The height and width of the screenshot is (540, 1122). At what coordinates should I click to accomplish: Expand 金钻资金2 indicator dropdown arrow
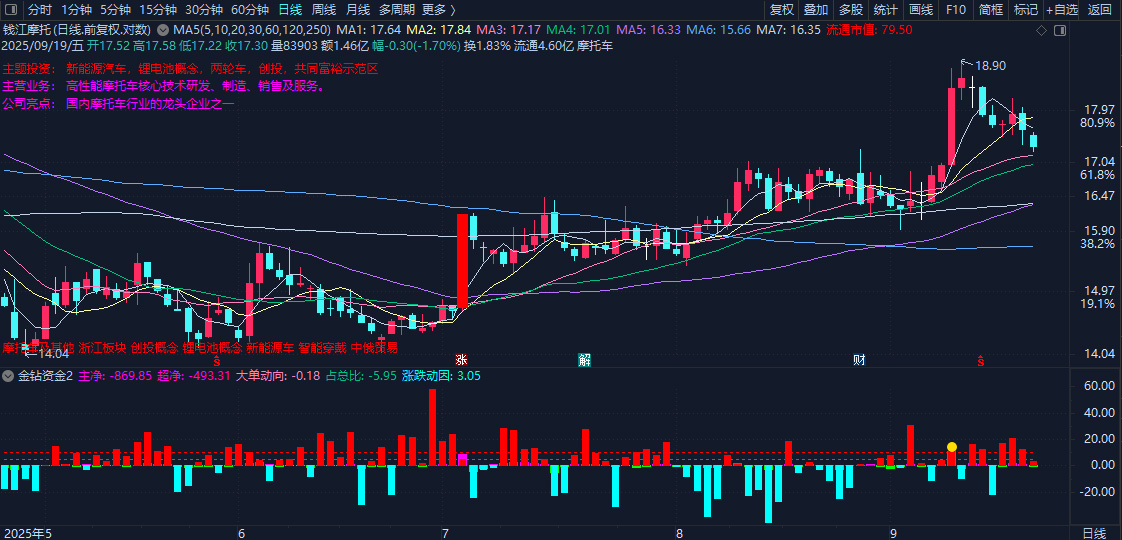coord(9,375)
